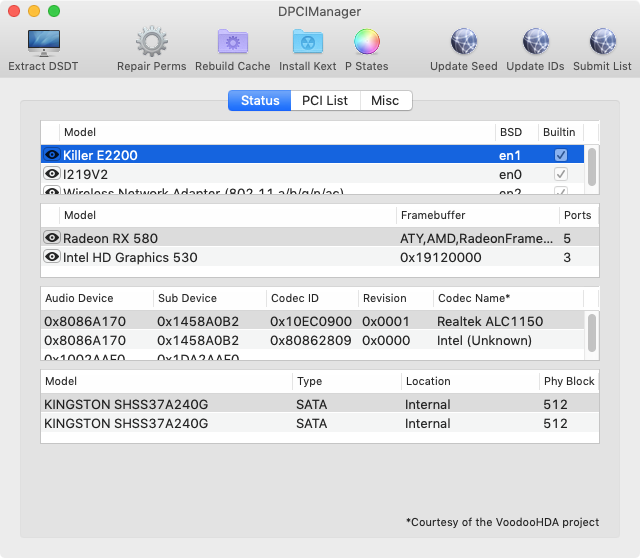Click eye icon for Killer E2200
640x558 pixels.
coord(52,155)
